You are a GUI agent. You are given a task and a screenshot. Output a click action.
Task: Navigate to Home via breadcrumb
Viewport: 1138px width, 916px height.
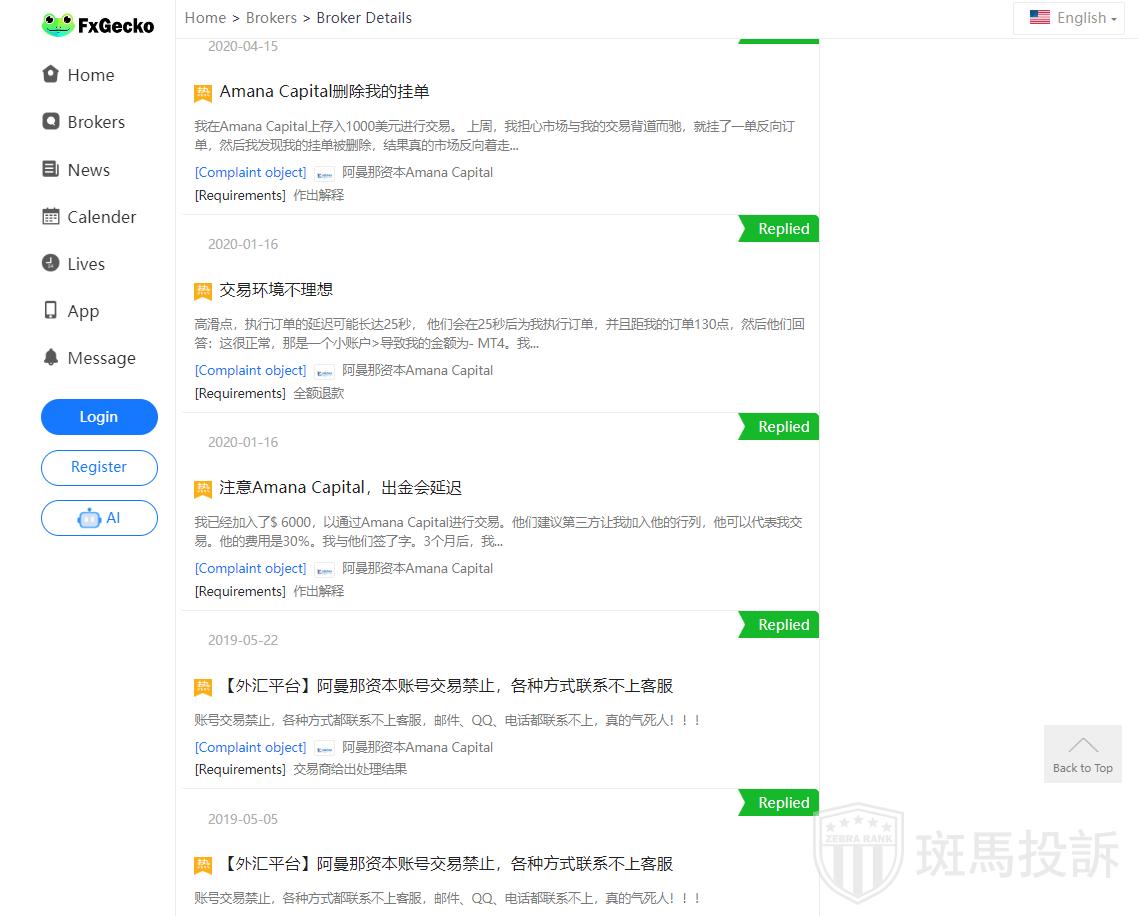(x=205, y=18)
